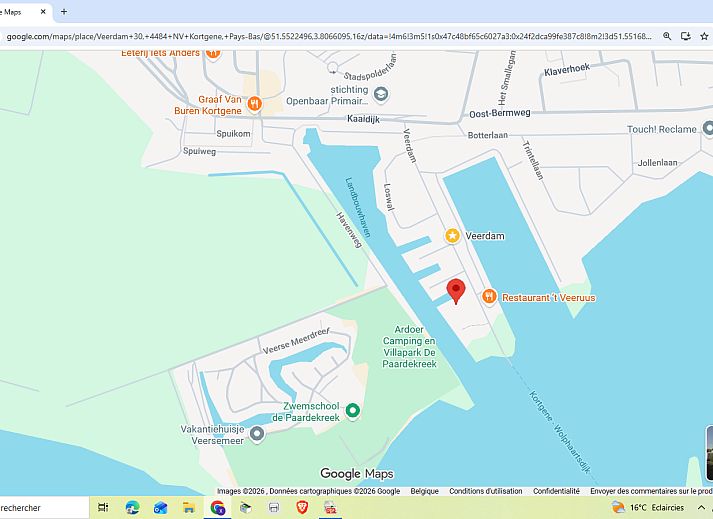Click the red location pin on the map
The height and width of the screenshot is (519, 713).
coord(456,290)
